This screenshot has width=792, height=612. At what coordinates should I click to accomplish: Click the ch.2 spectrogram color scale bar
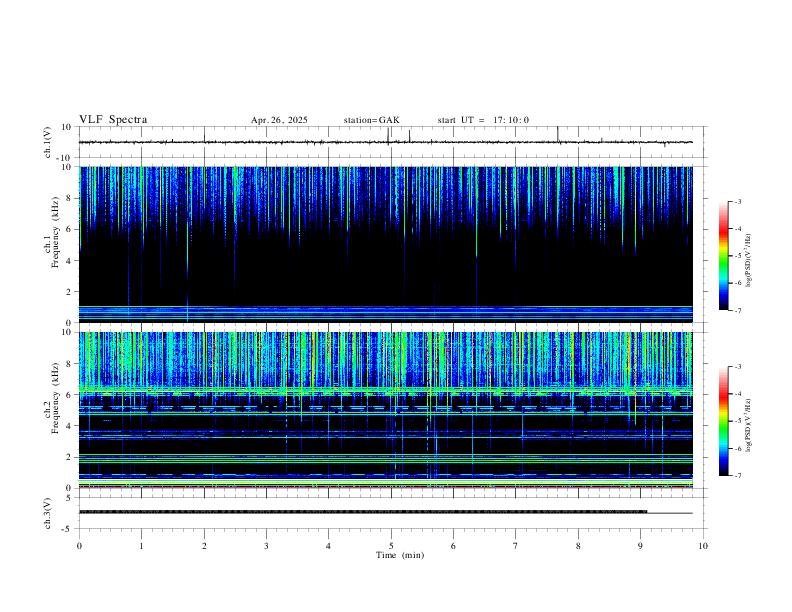tap(723, 421)
